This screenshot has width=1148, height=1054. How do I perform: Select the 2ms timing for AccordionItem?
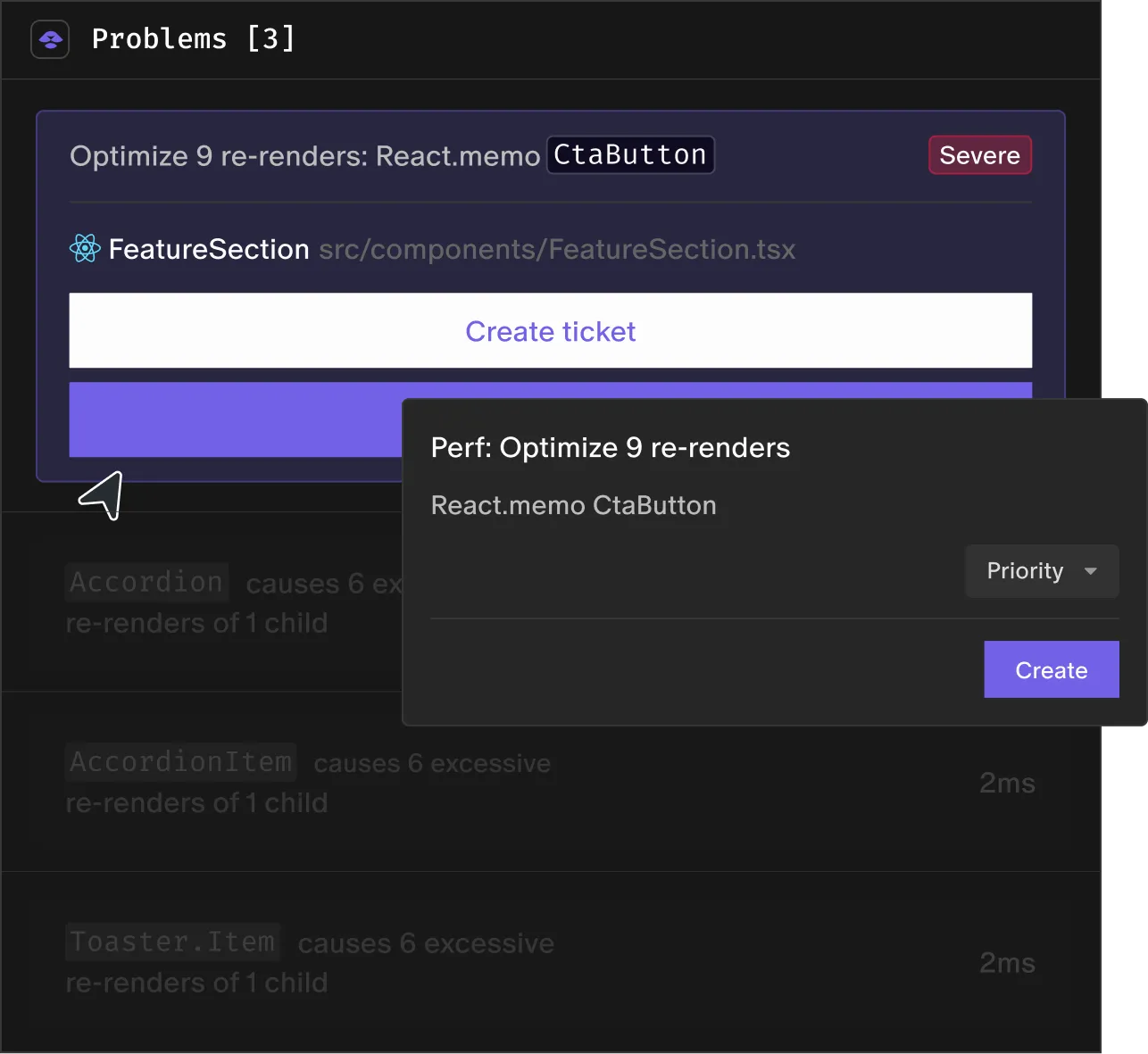pos(1007,783)
